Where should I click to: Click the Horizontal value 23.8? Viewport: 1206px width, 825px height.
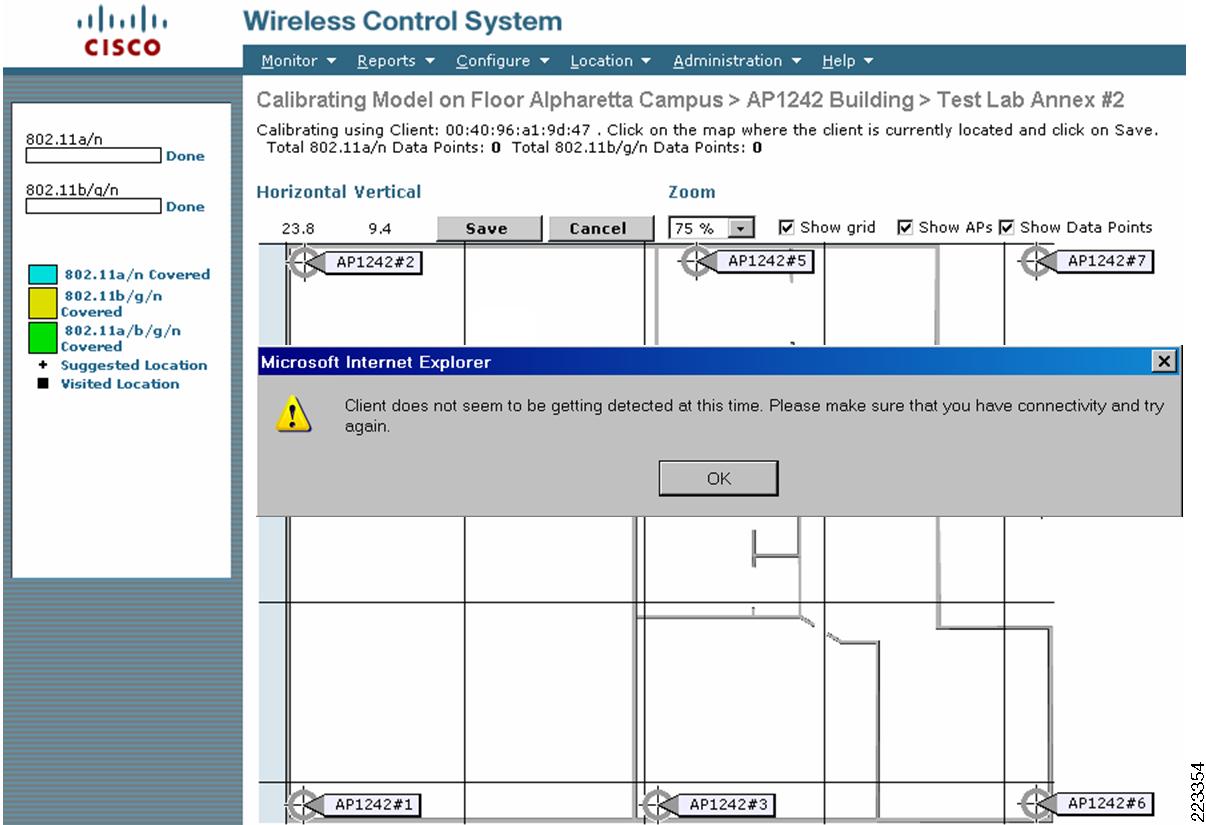point(297,229)
